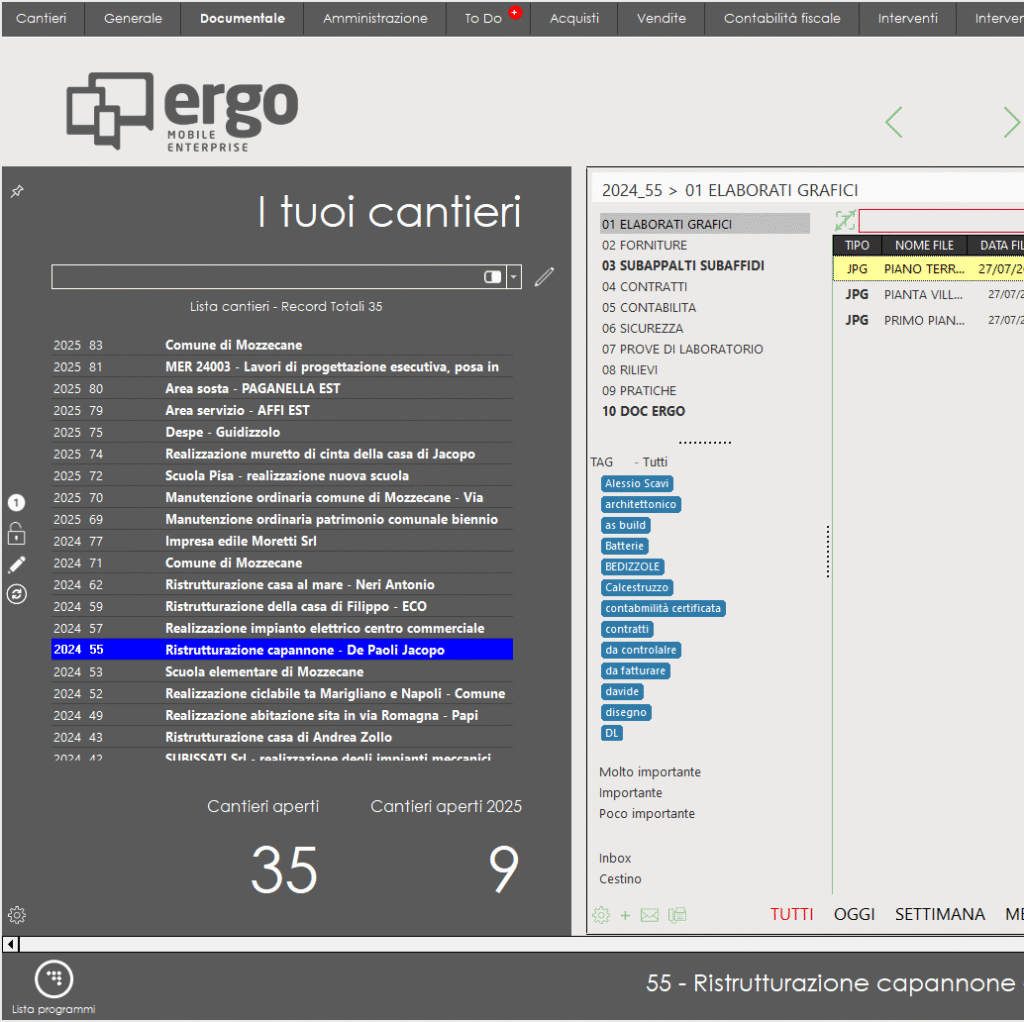Screen dimensions: 1024x1022
Task: Filter by the DL tag
Action: click(612, 733)
